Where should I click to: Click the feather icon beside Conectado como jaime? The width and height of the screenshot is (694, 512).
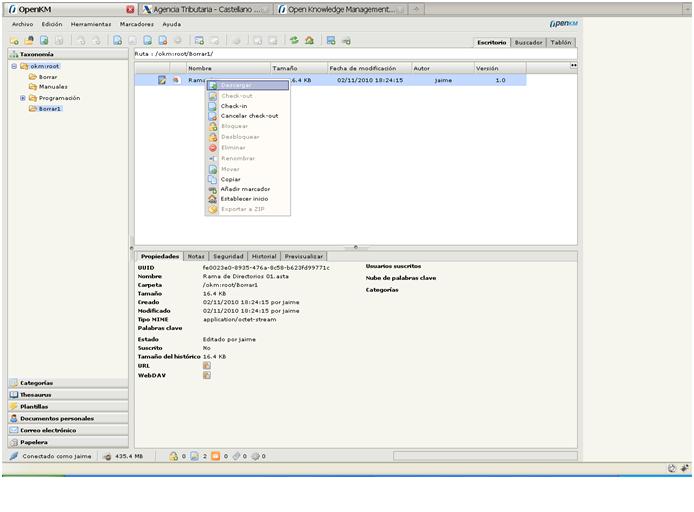pos(14,456)
